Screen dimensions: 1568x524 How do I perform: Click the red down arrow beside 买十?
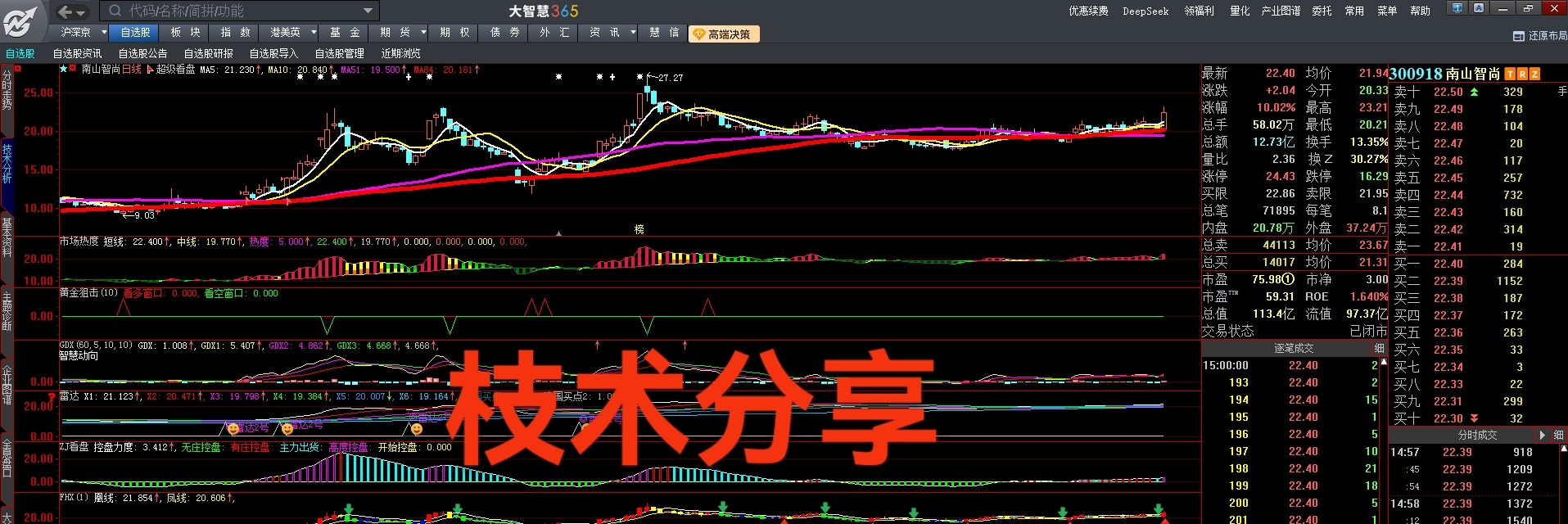[1474, 418]
